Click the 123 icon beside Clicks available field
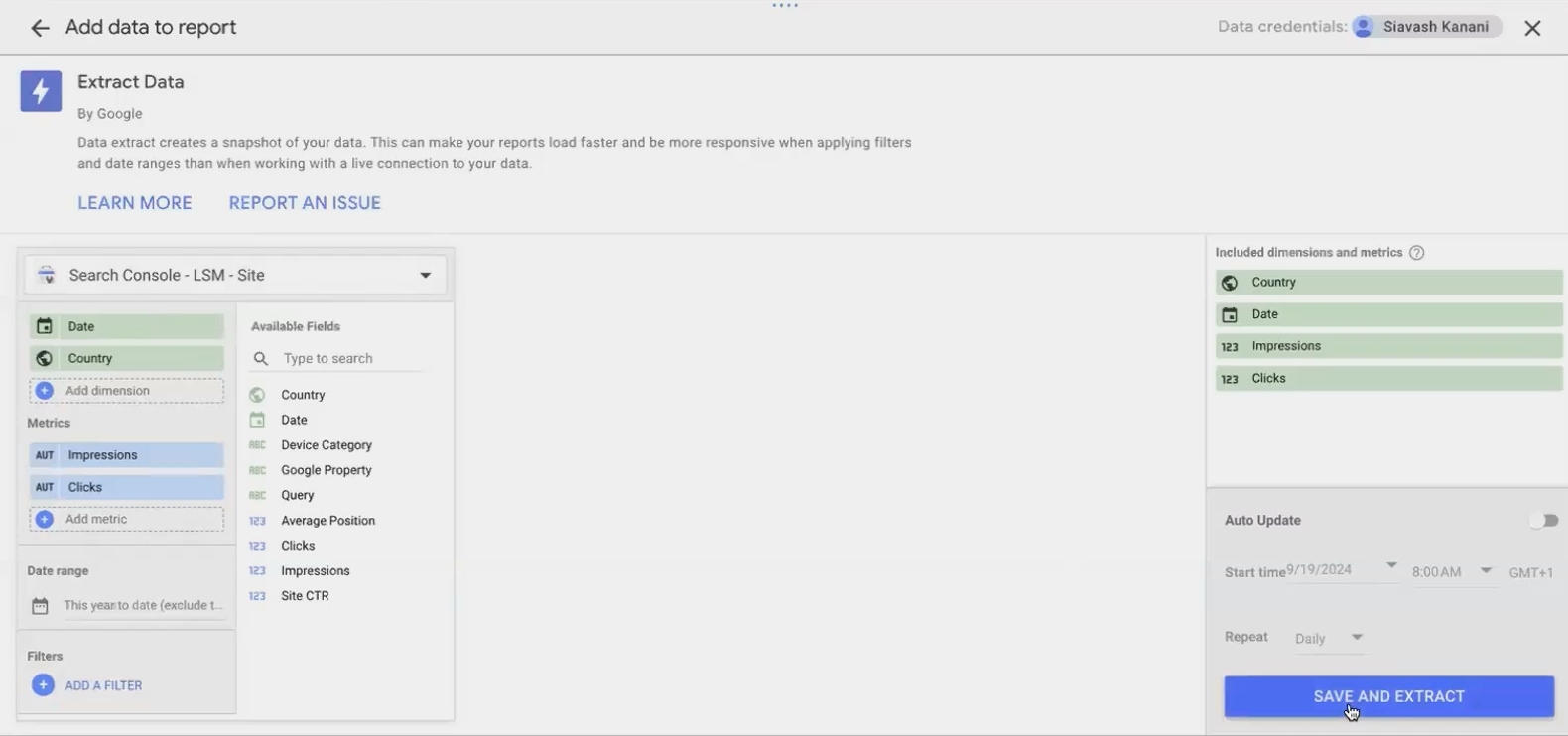Viewport: 1568px width, 736px height. pyautogui.click(x=257, y=546)
